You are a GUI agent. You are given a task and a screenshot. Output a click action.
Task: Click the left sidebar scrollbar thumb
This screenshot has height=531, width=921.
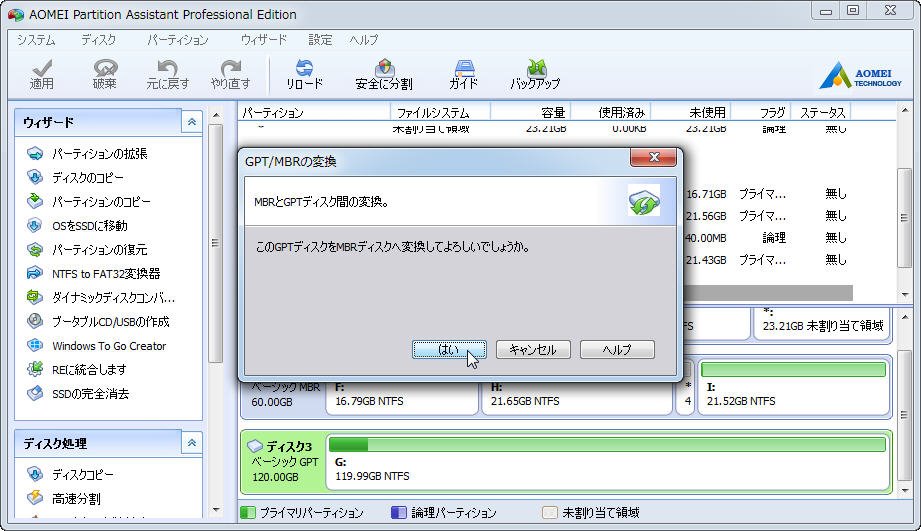(216, 243)
